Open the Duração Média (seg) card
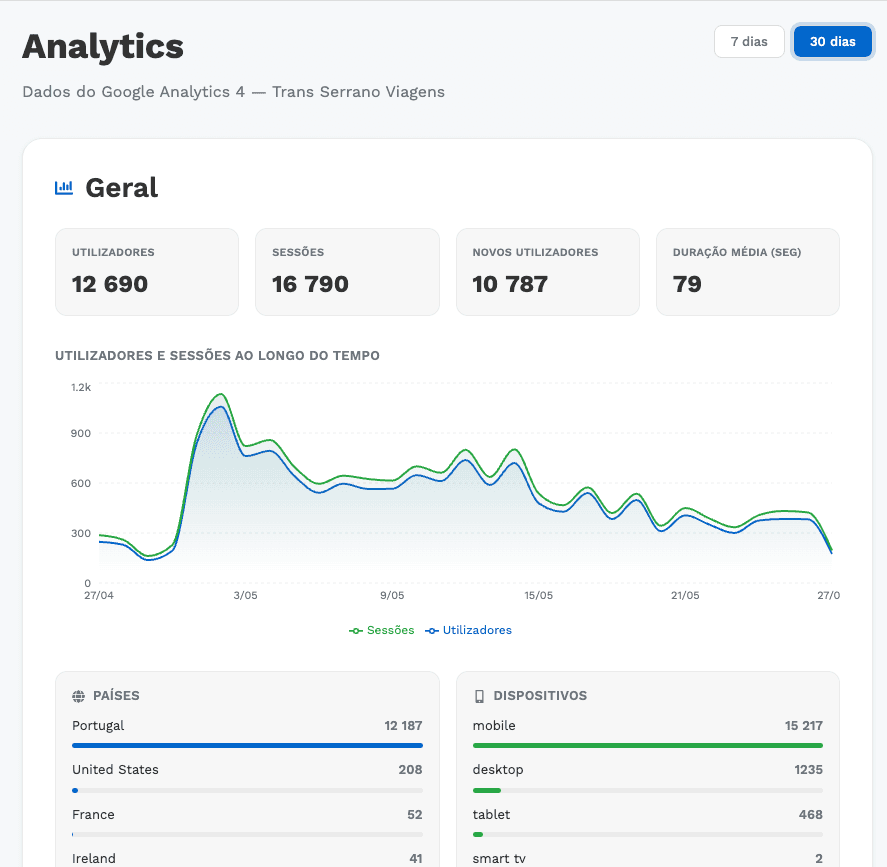 pos(748,272)
